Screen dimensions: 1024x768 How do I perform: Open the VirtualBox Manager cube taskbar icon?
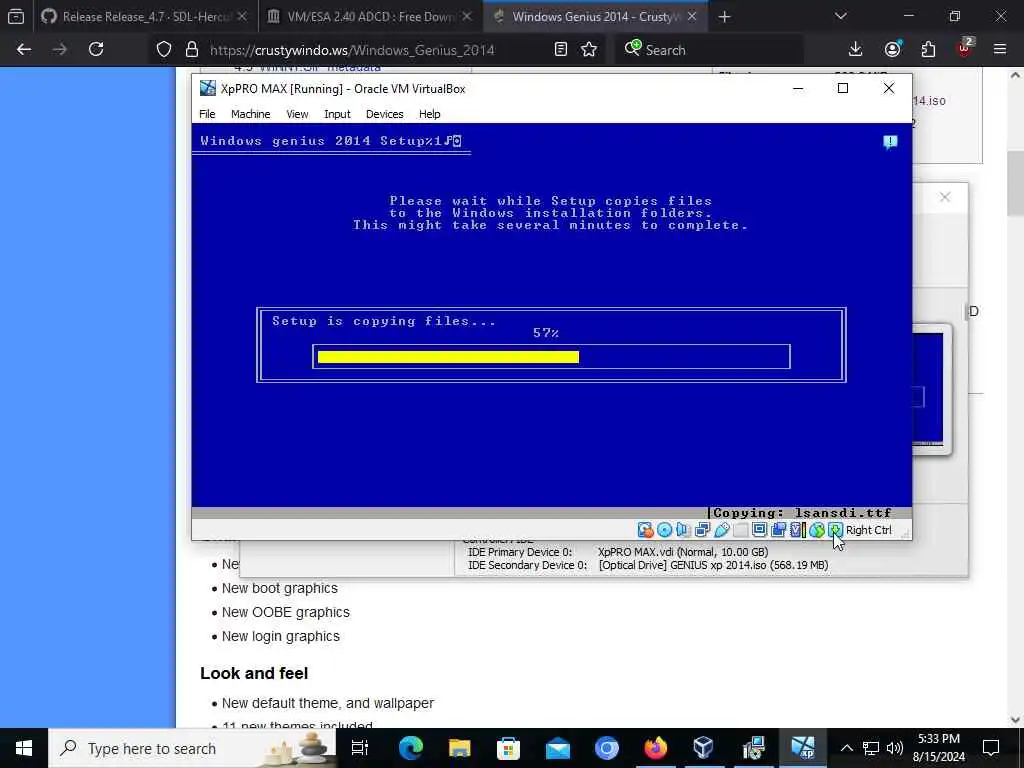(703, 748)
